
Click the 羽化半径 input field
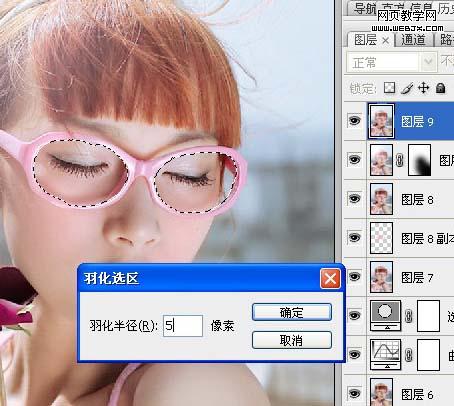[x=183, y=326]
